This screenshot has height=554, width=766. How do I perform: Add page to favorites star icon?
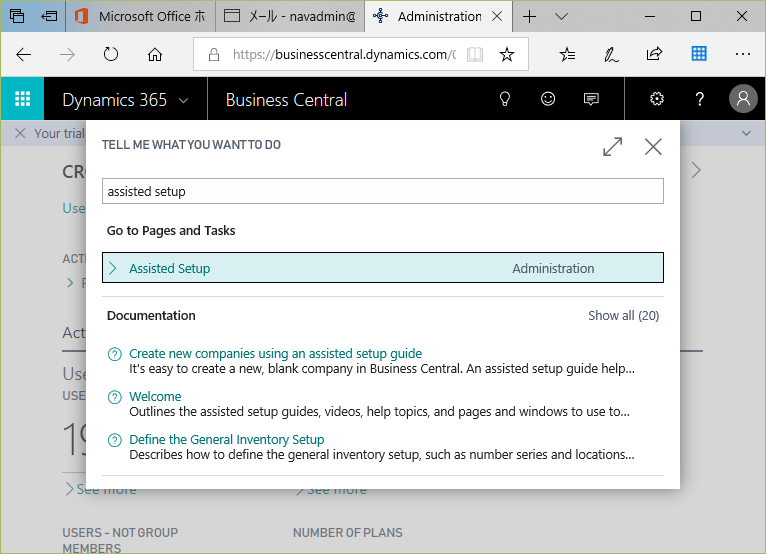tap(507, 54)
